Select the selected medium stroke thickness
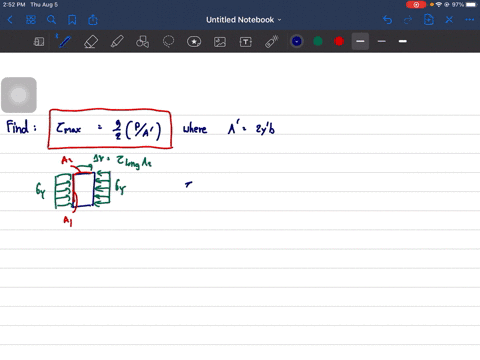 360,41
